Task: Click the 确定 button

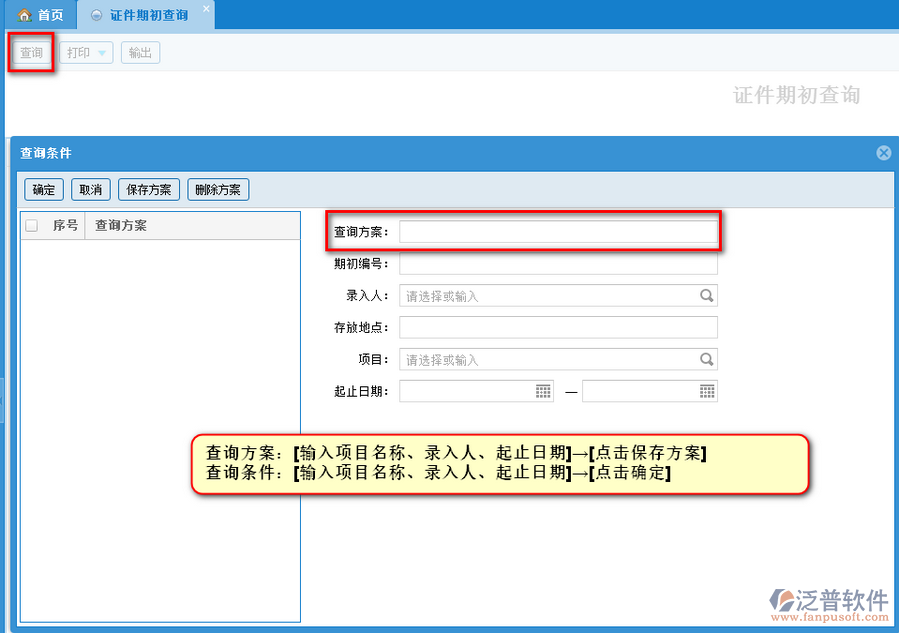Action: point(44,190)
